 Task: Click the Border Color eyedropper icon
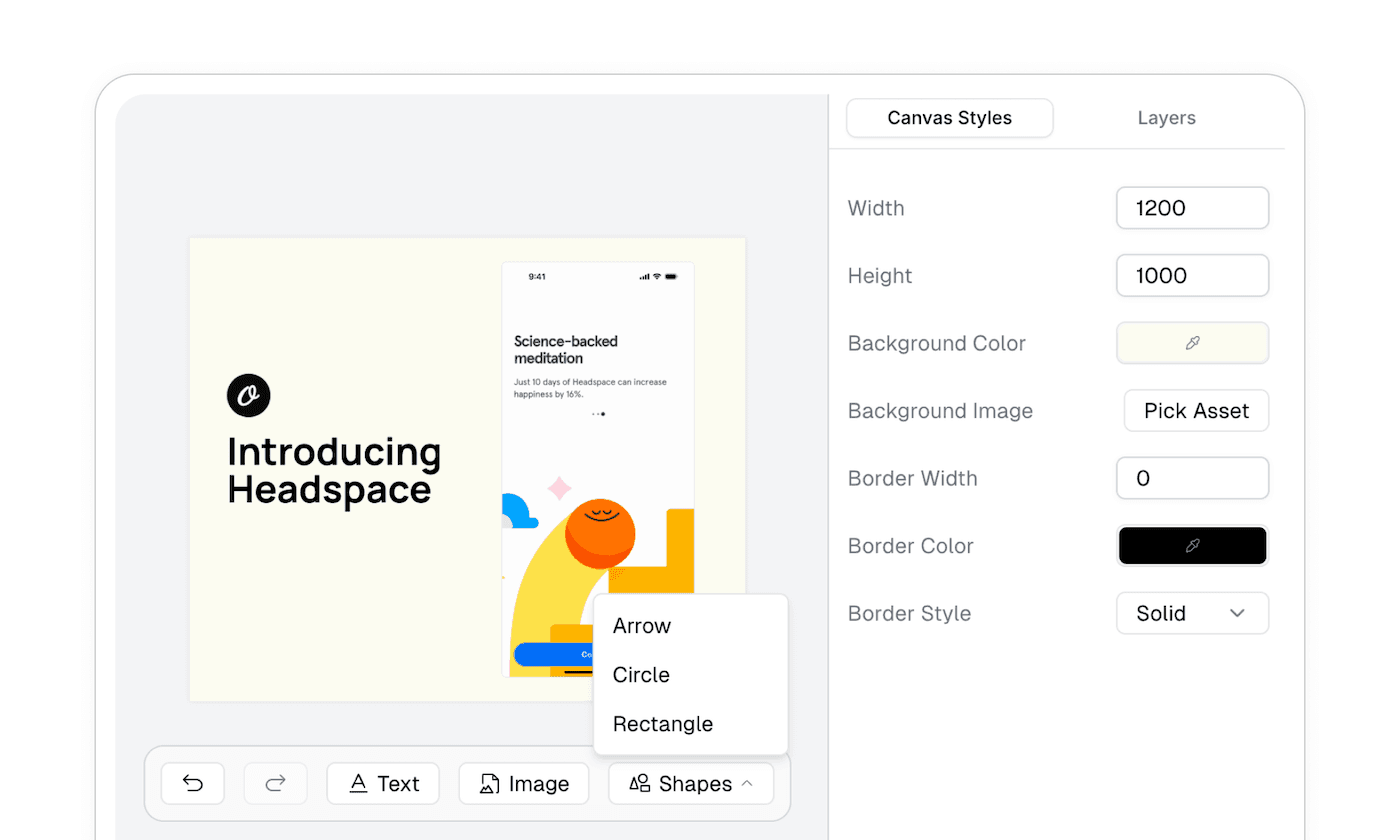pyautogui.click(x=1192, y=545)
